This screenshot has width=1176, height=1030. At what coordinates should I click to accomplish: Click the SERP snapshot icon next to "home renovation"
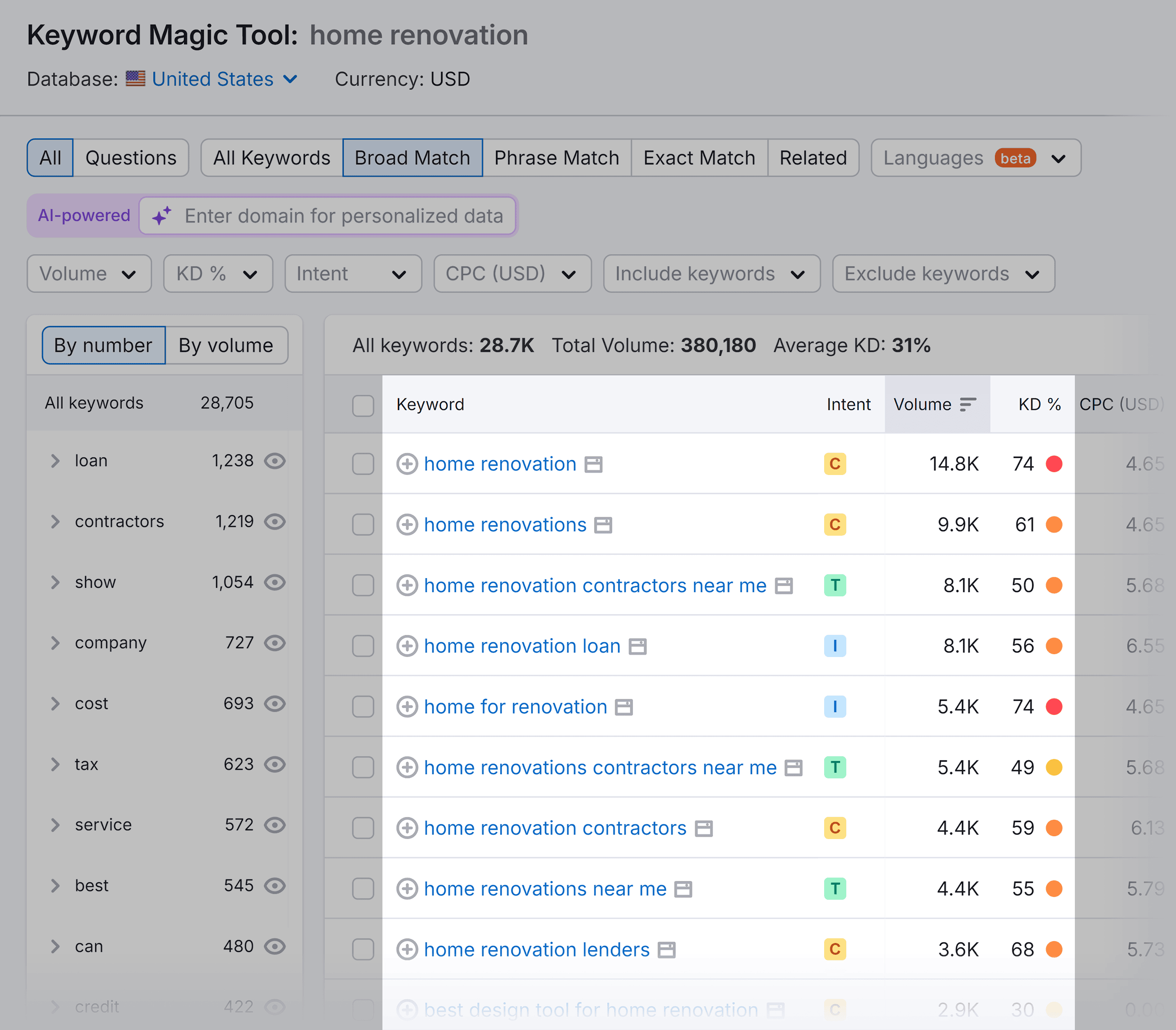[594, 464]
